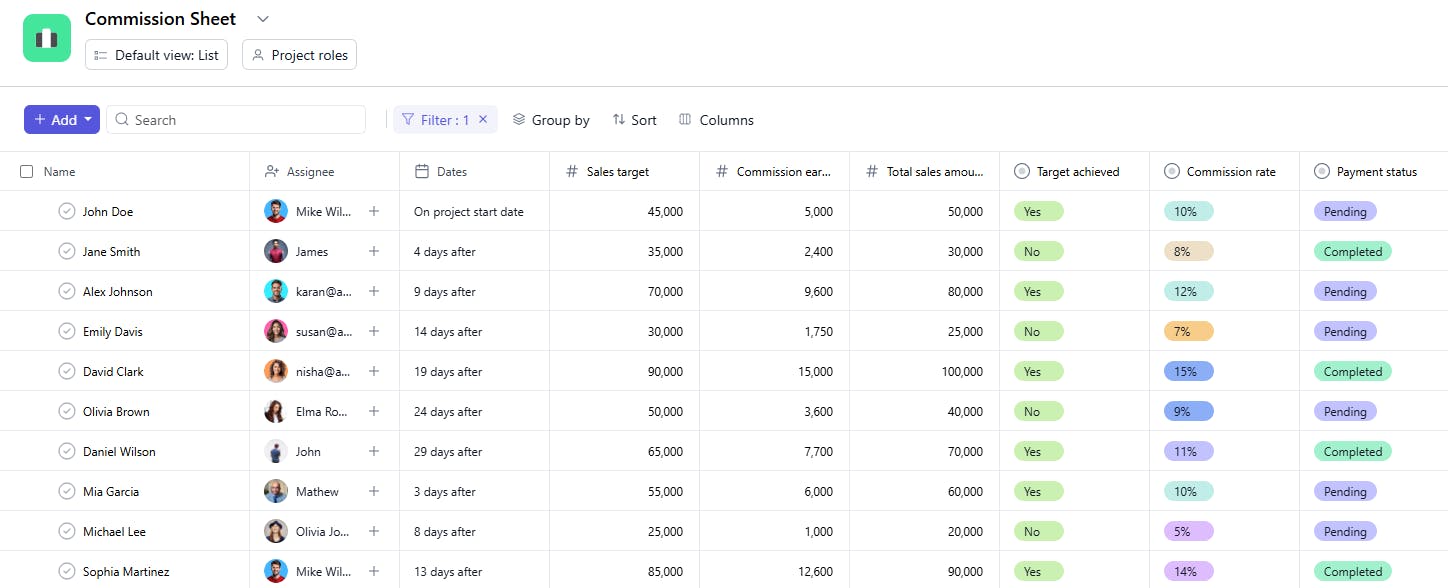The image size is (1448, 588).
Task: Click the Project roles button
Action: pyautogui.click(x=299, y=55)
